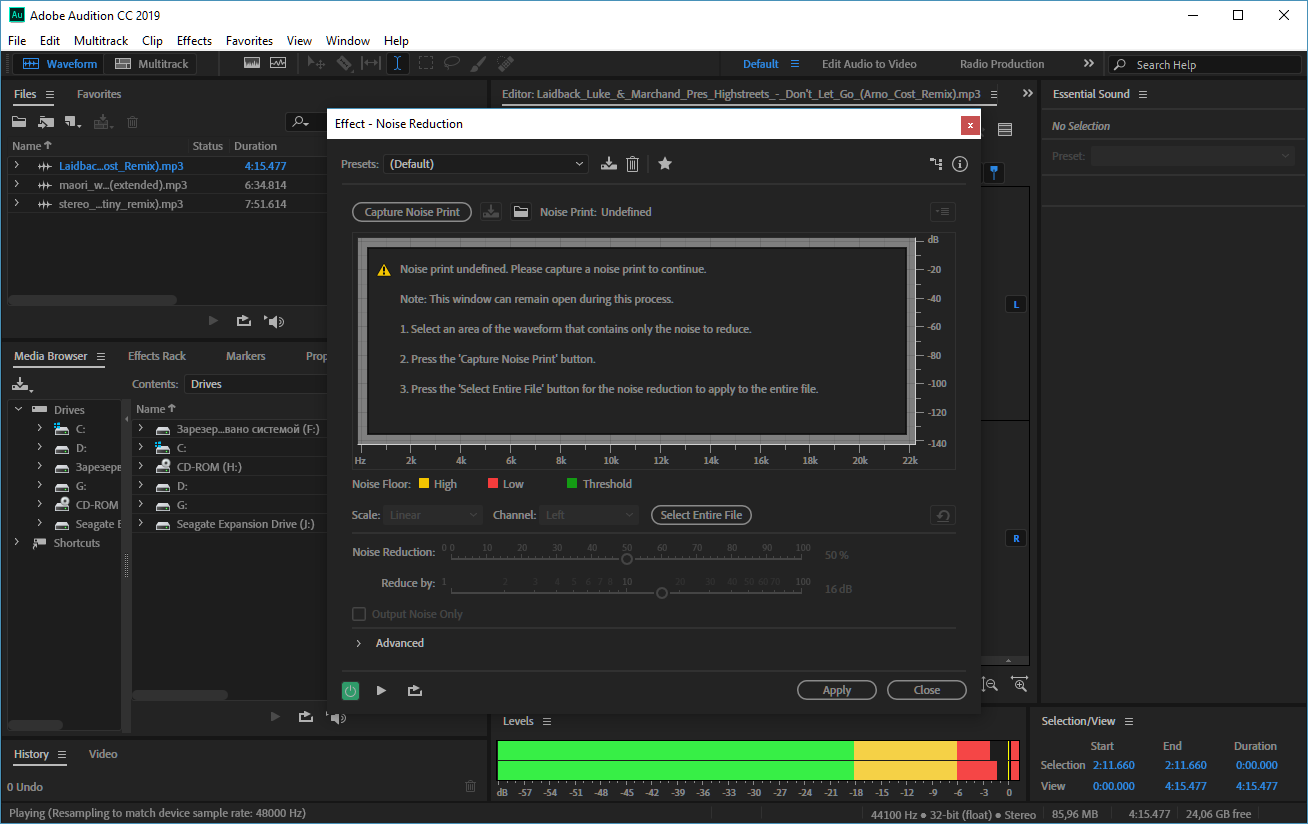Image resolution: width=1308 pixels, height=824 pixels.
Task: Apply the noise reduction effect
Action: pos(837,690)
